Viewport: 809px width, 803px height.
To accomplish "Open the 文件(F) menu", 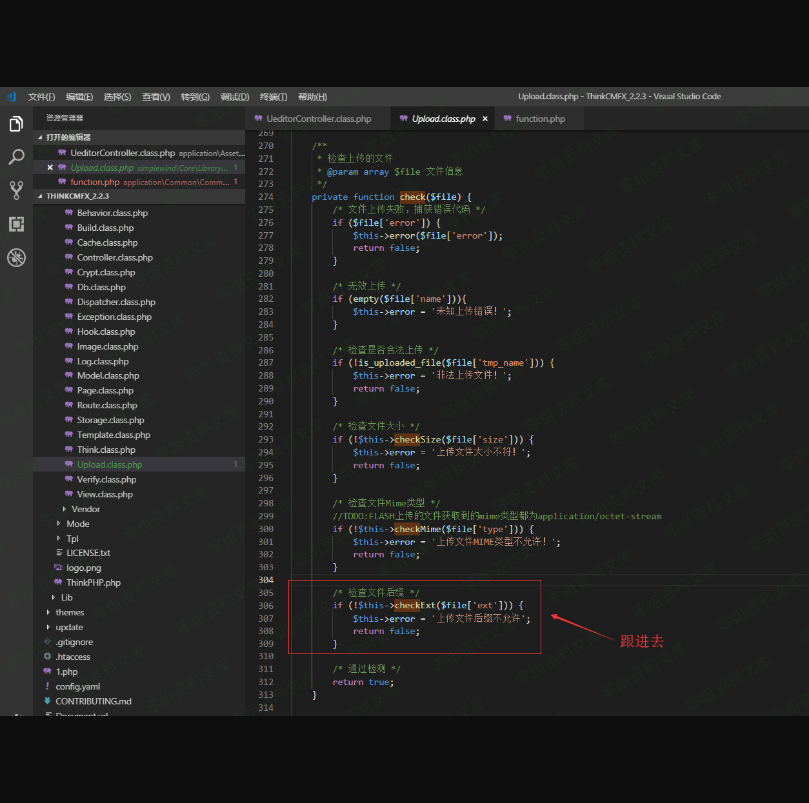I will tap(41, 97).
